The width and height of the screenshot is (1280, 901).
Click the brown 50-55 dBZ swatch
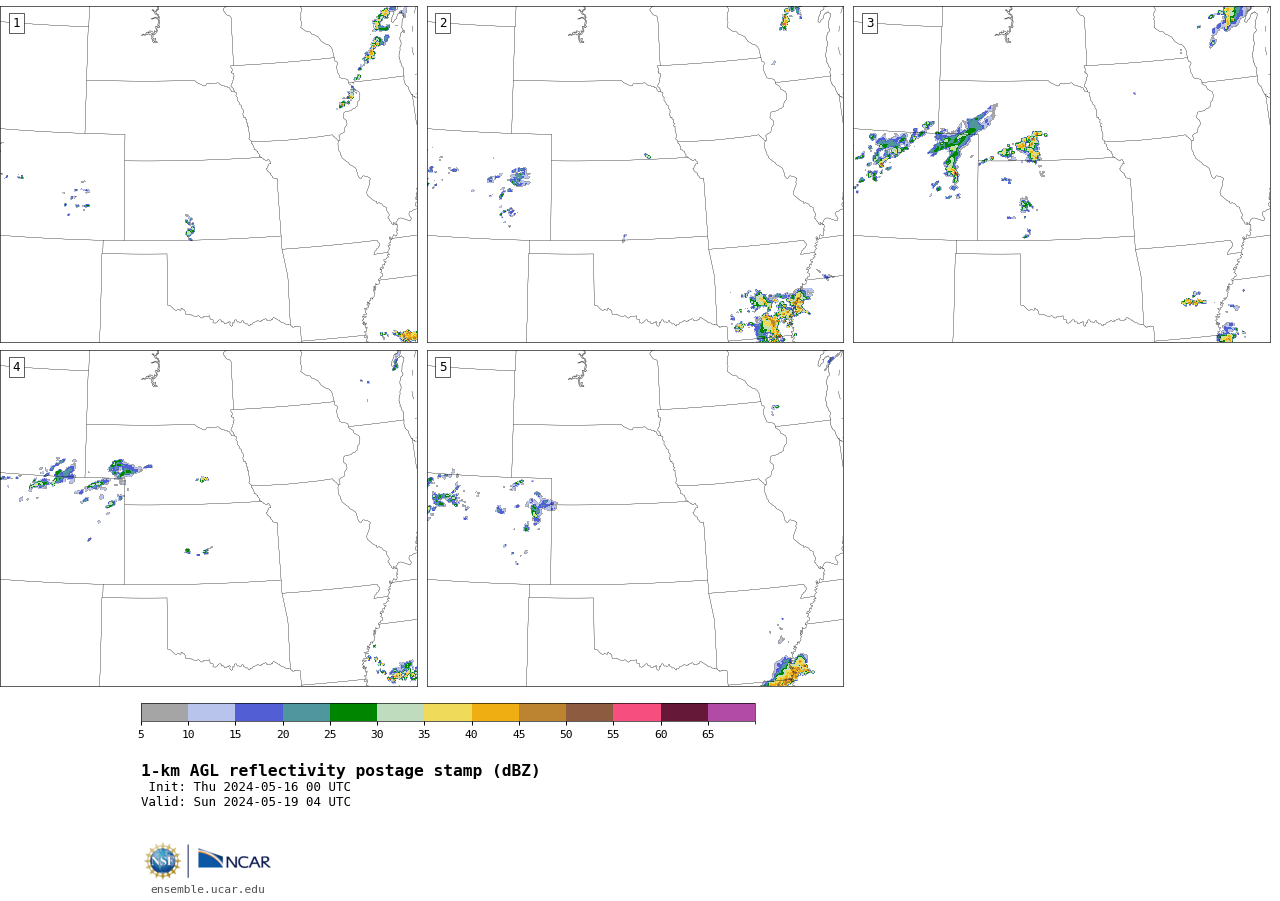(590, 713)
